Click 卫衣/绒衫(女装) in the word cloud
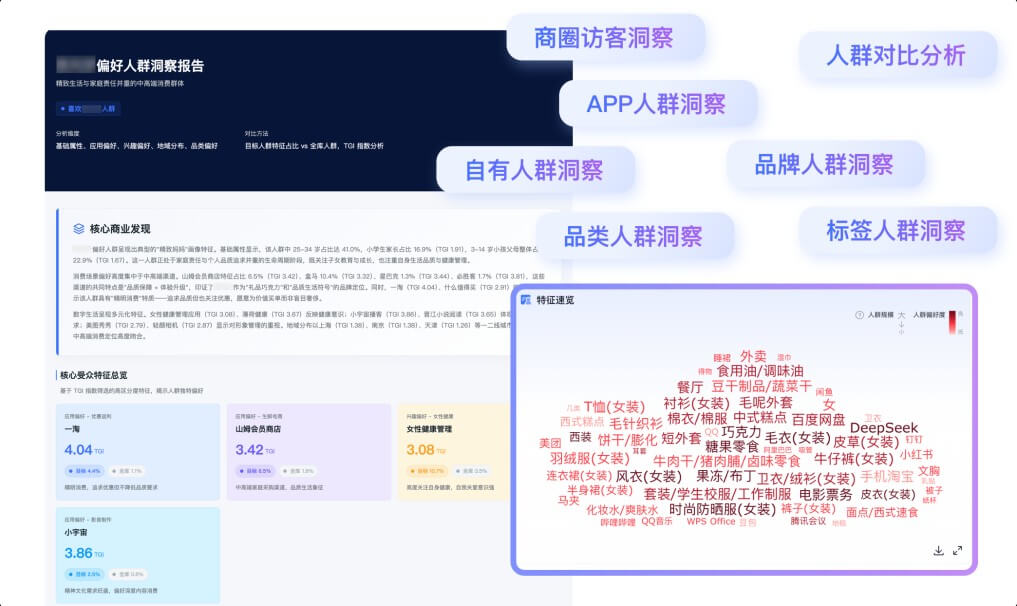1017x606 pixels. [807, 478]
